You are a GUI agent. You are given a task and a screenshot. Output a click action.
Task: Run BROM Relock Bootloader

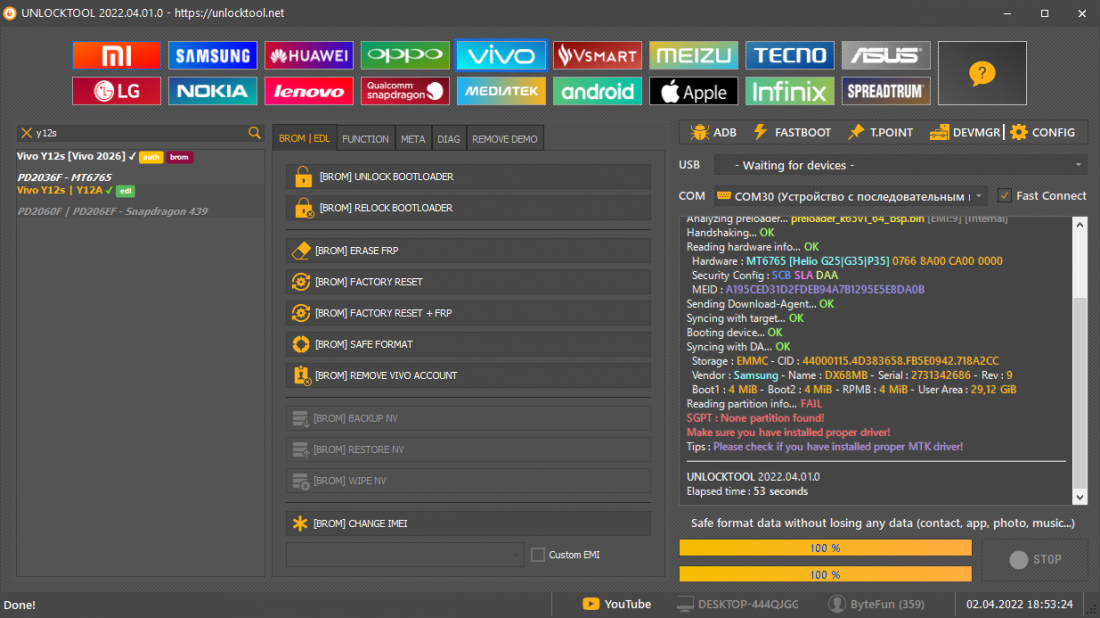click(x=468, y=208)
